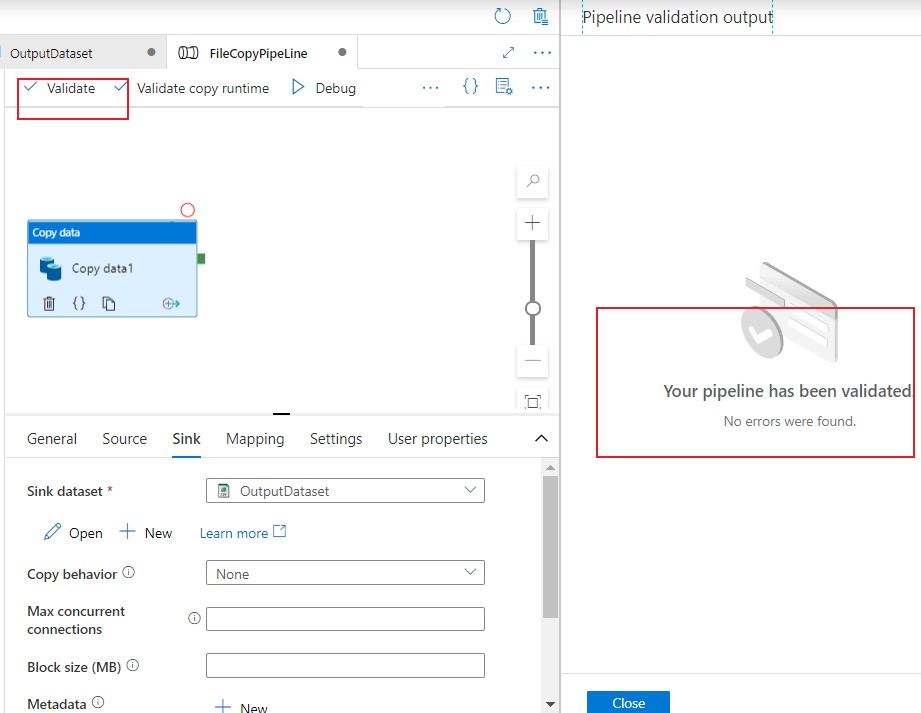
Task: Click the refresh icon at top
Action: pyautogui.click(x=502, y=16)
